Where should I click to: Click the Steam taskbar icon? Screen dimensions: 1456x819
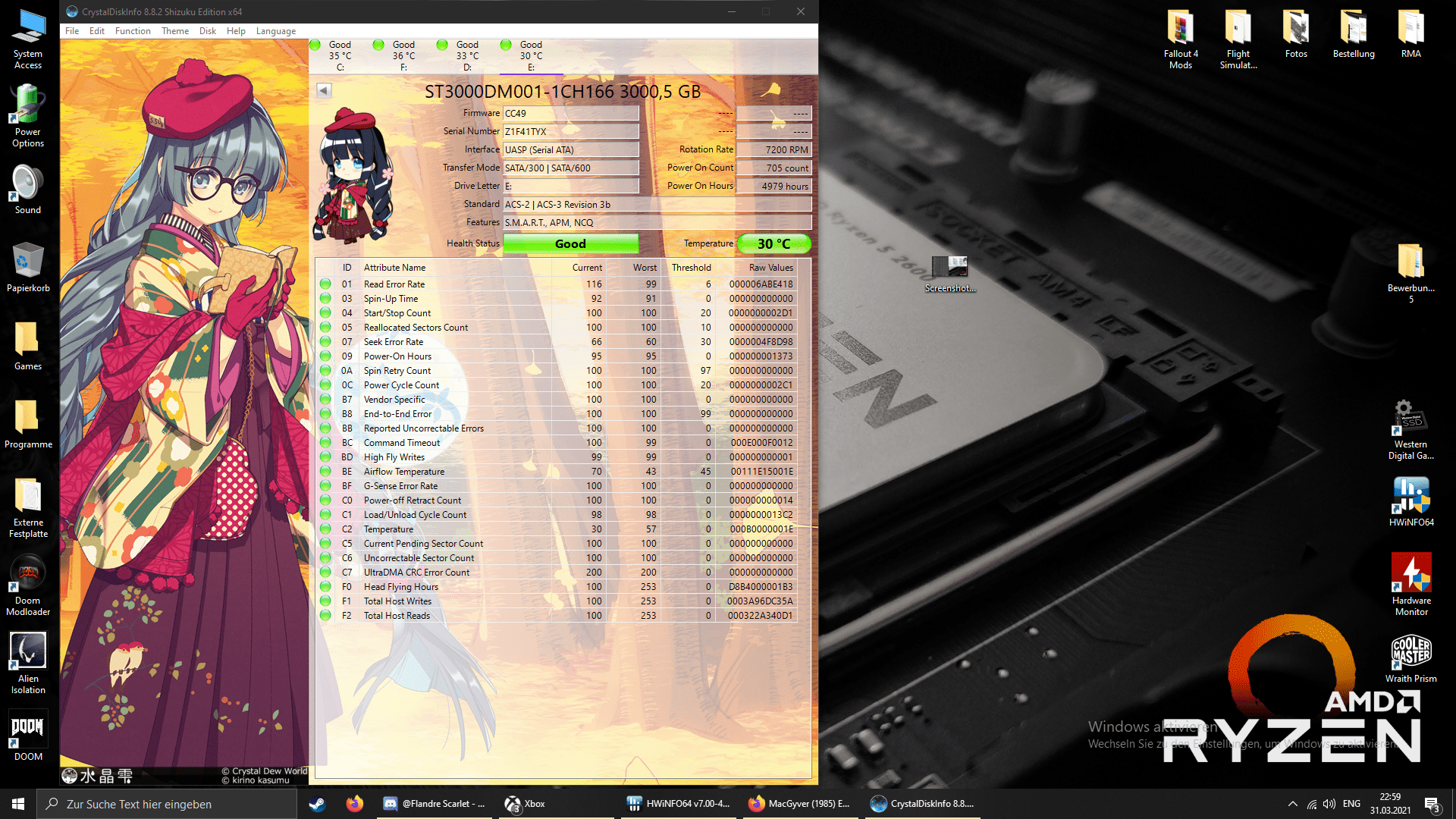coord(317,804)
